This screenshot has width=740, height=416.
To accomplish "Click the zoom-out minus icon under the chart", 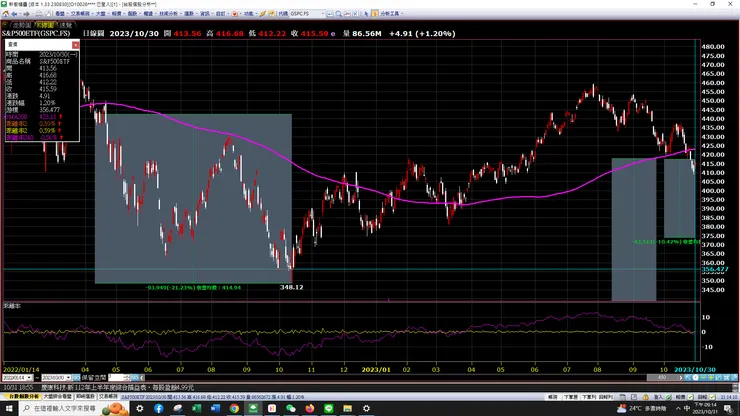I will click(703, 378).
